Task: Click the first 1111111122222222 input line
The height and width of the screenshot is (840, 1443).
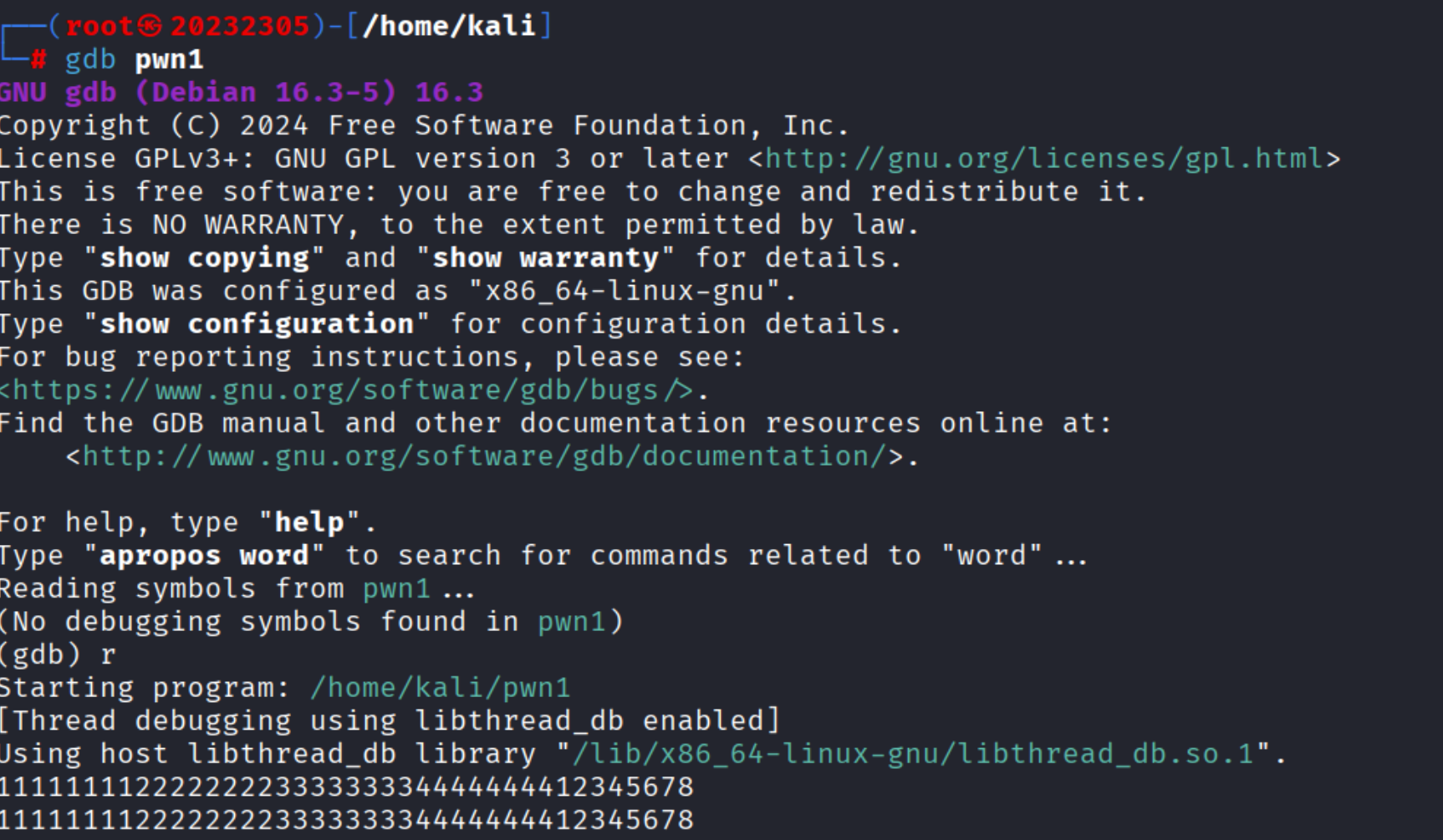Action: 347,787
